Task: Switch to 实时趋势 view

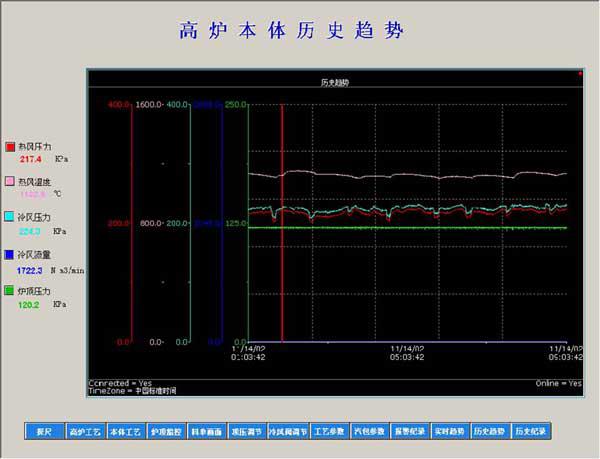Action: coord(450,431)
